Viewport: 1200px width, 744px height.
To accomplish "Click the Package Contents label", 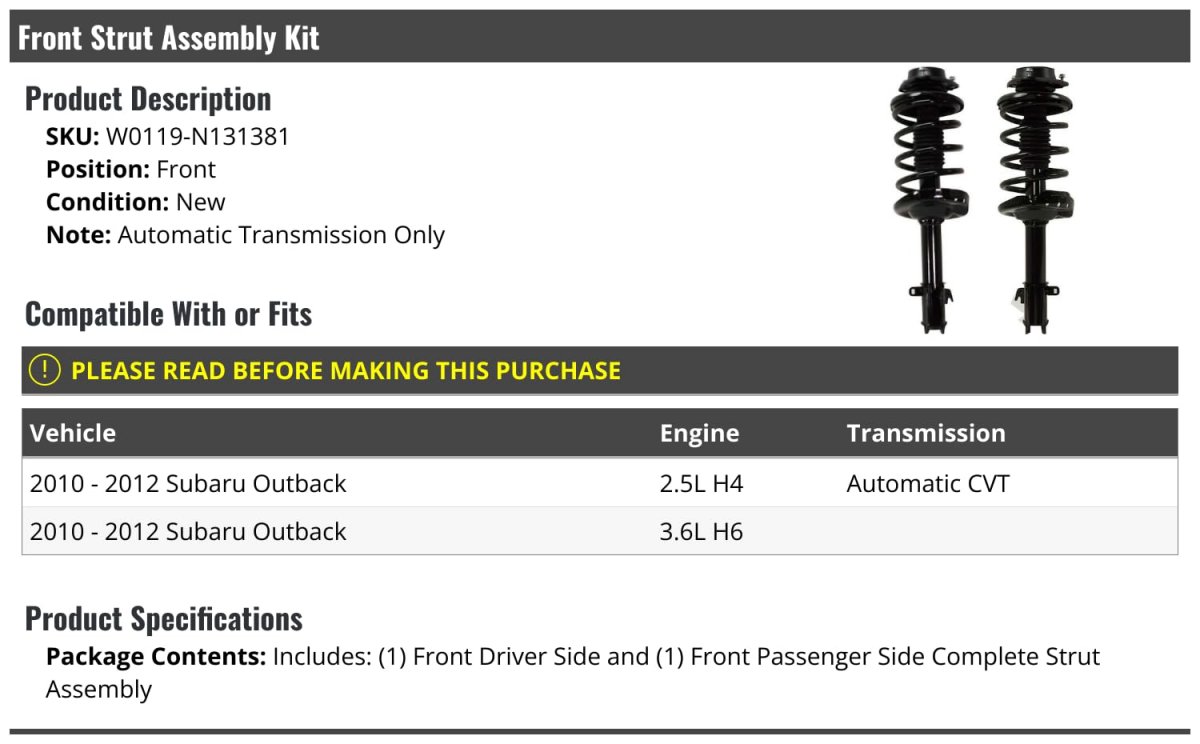I will 155,657.
